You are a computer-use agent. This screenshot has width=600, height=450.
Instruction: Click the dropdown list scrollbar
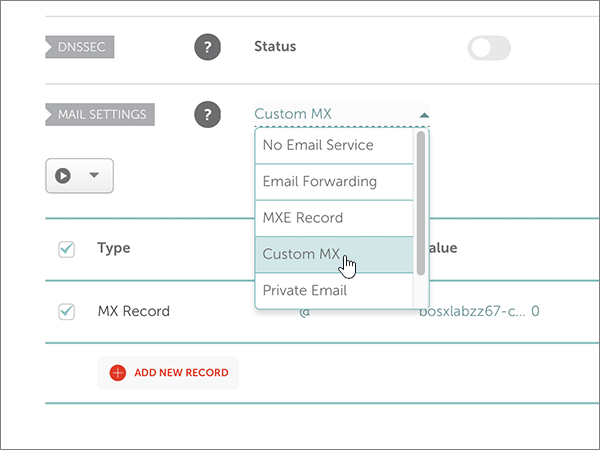pos(421,201)
